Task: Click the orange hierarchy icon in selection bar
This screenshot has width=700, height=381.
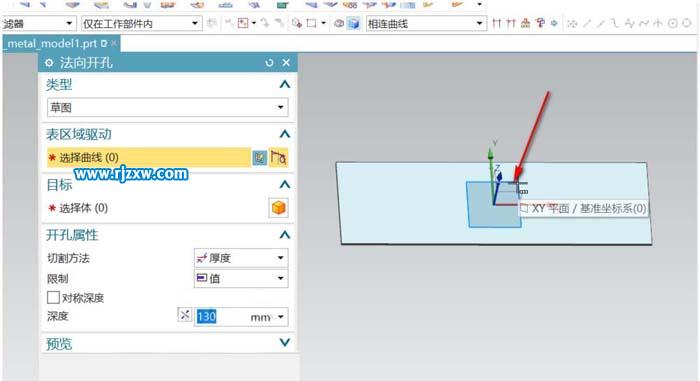Action: tap(525, 23)
